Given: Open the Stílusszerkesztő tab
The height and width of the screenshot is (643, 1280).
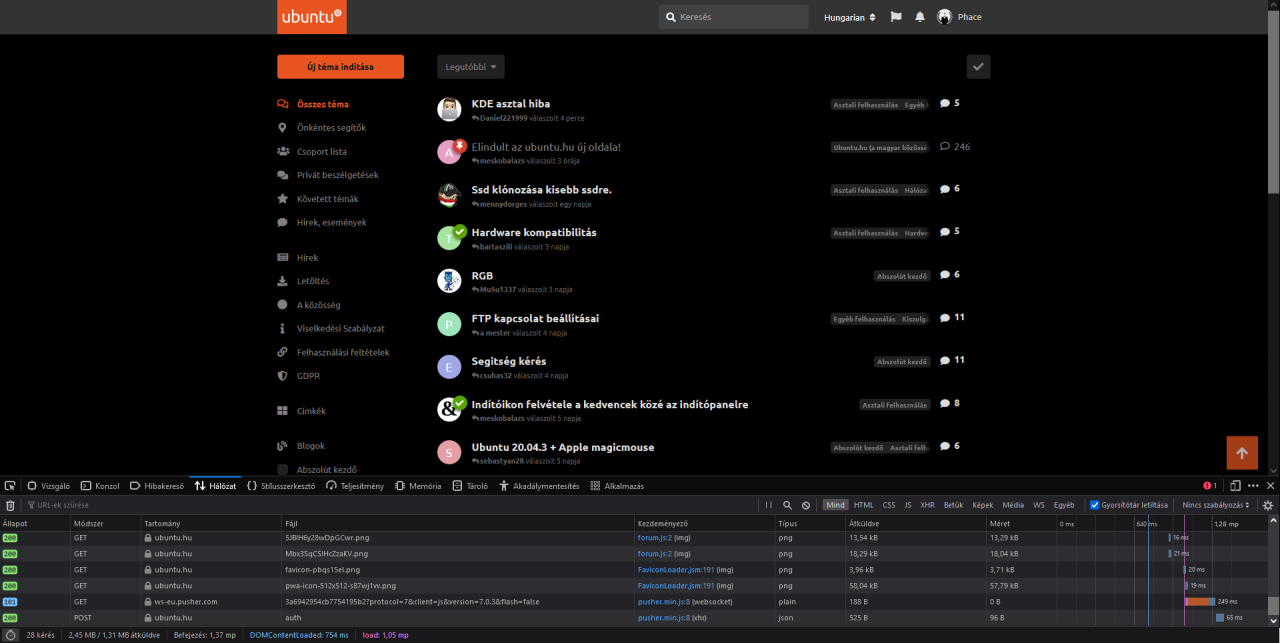Looking at the screenshot, I should point(281,486).
